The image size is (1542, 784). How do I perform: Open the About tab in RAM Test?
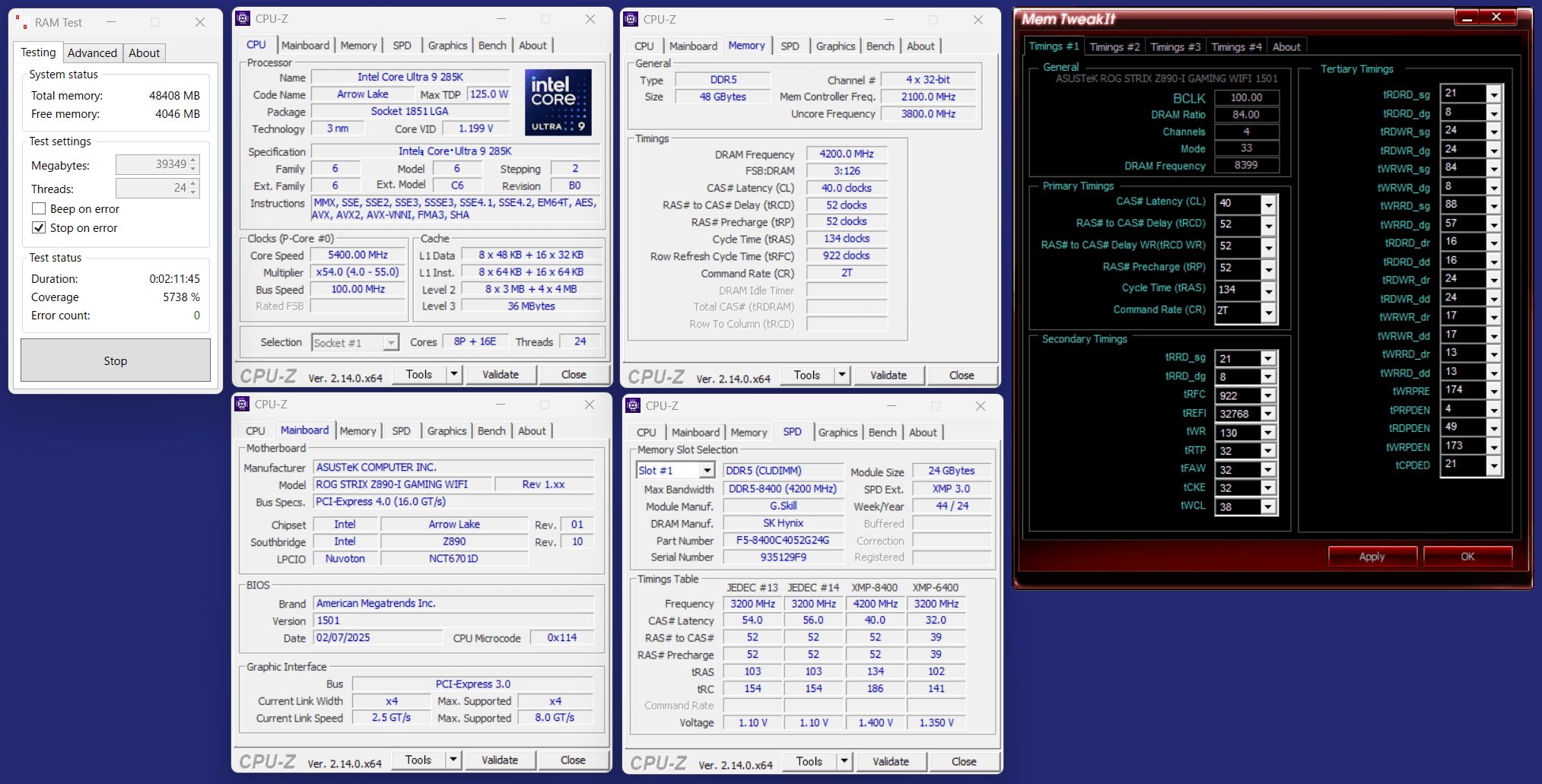point(144,52)
